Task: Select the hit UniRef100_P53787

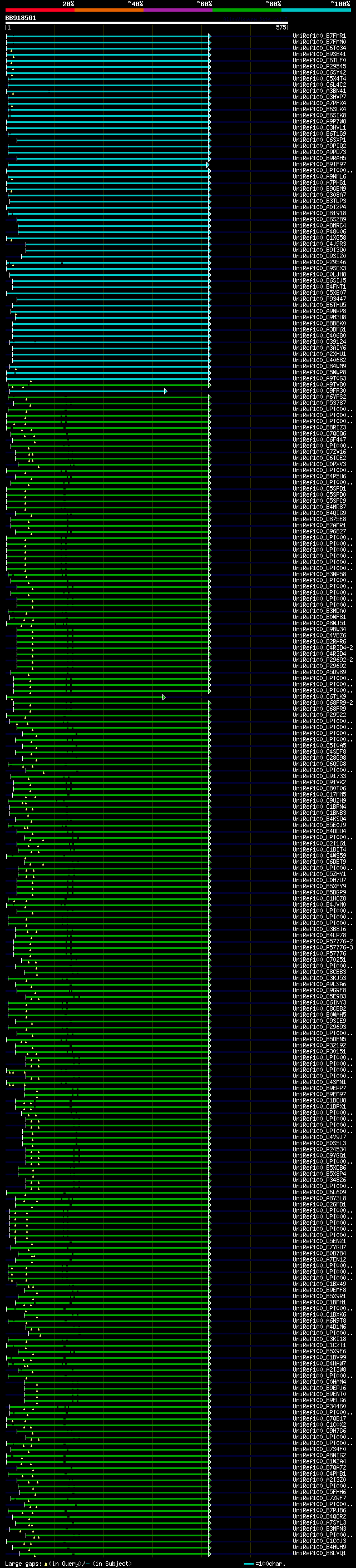Action: [x=319, y=403]
